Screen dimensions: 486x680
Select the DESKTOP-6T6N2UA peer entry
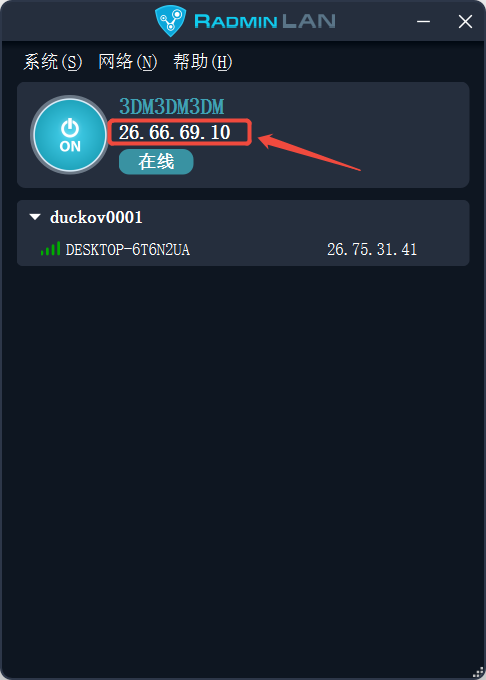[243, 249]
